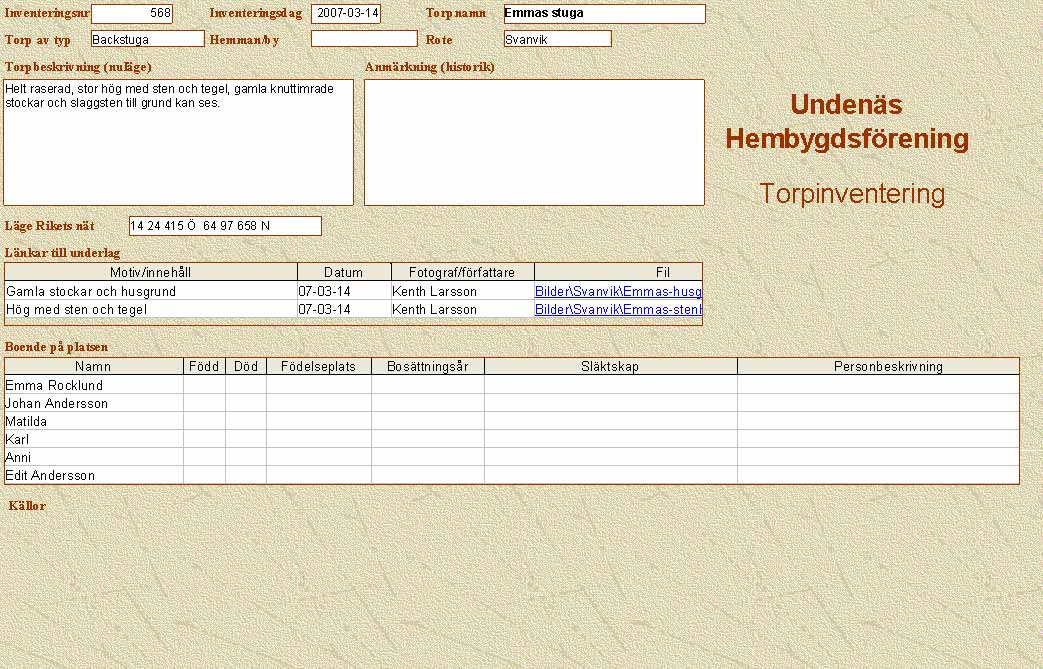Open the Emmas-sten image file link

pos(618,310)
